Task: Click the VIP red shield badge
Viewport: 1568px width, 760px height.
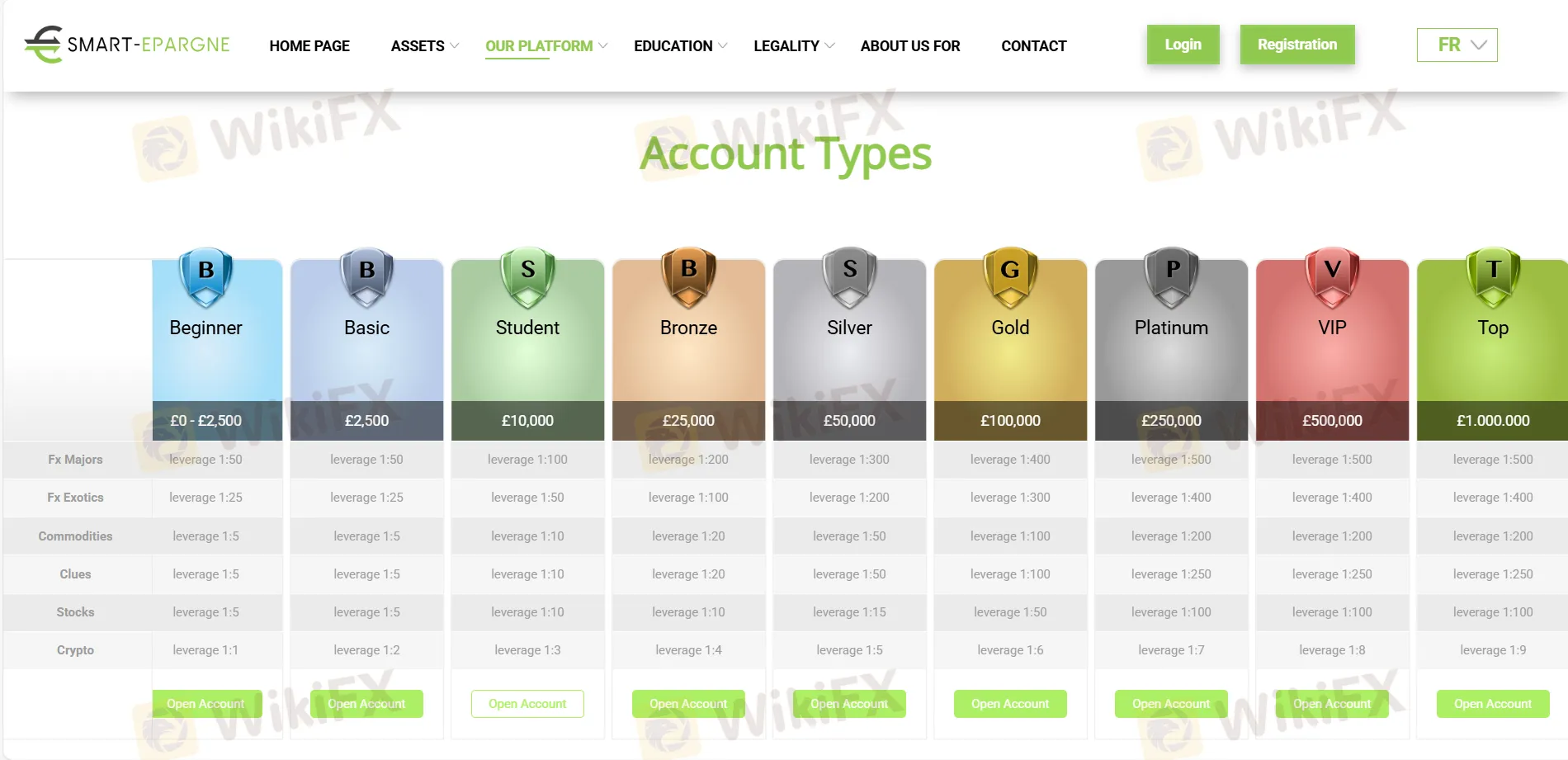Action: click(1332, 276)
